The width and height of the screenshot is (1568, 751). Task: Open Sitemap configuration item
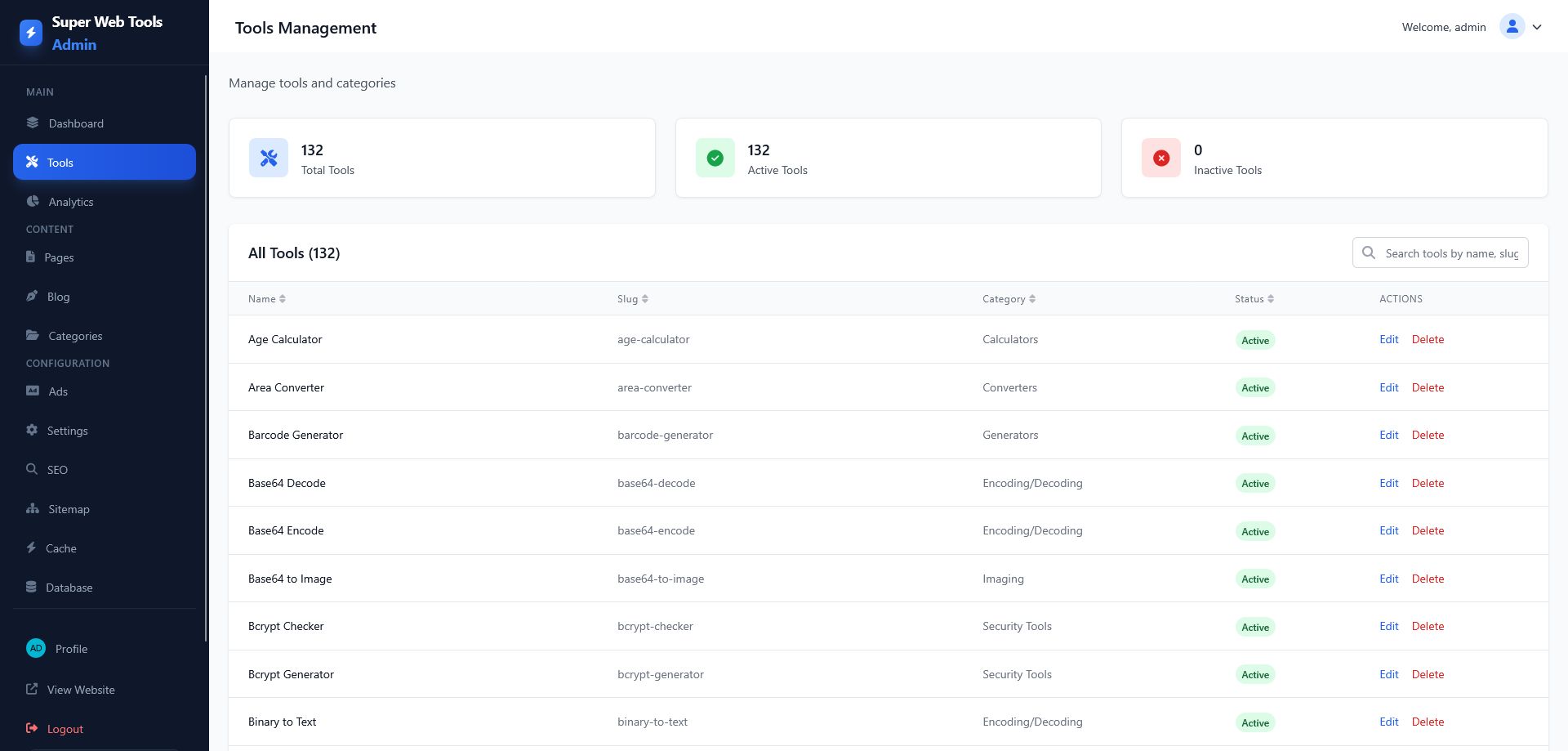105,509
